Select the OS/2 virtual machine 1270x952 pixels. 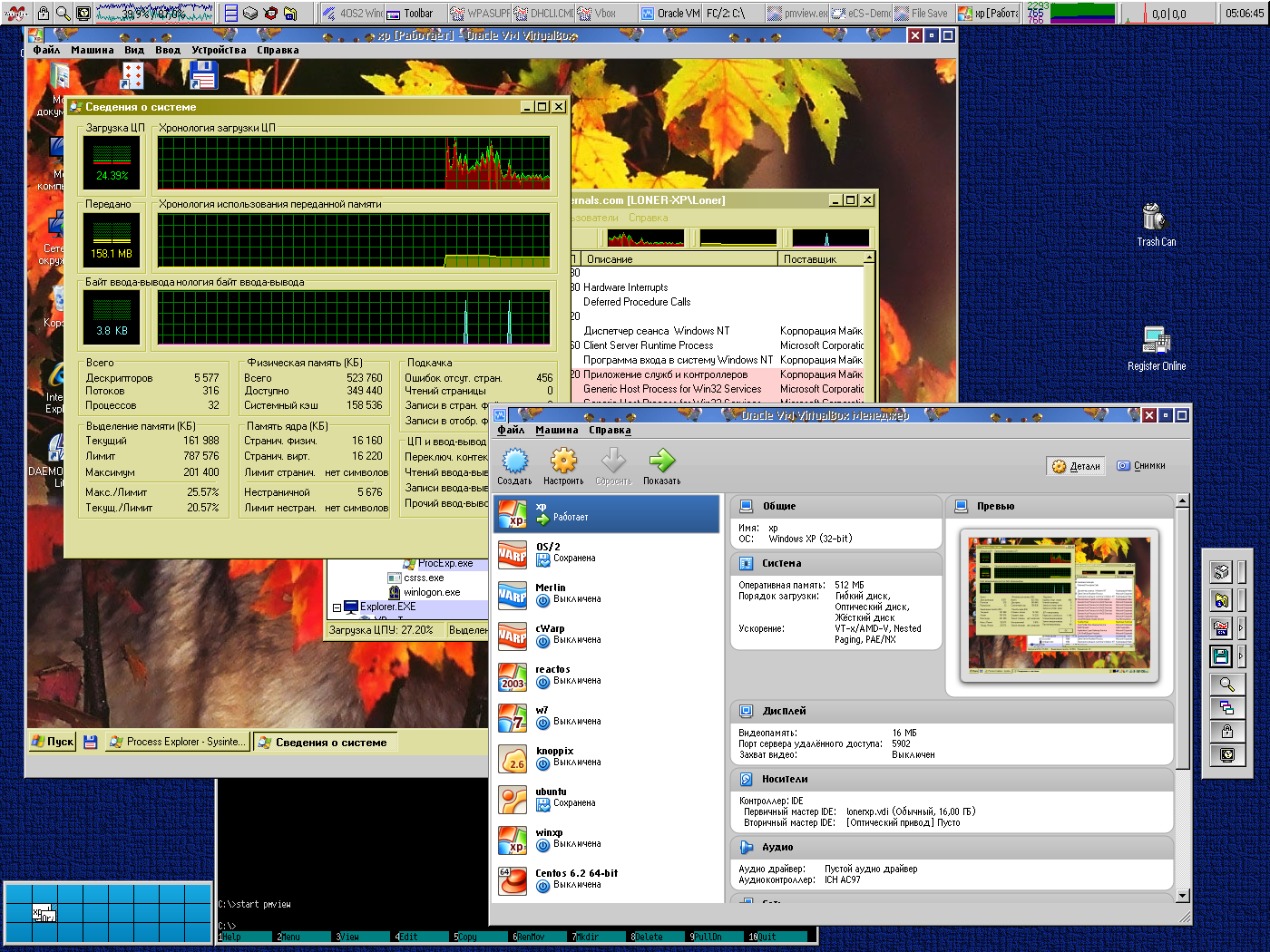pyautogui.click(x=608, y=553)
